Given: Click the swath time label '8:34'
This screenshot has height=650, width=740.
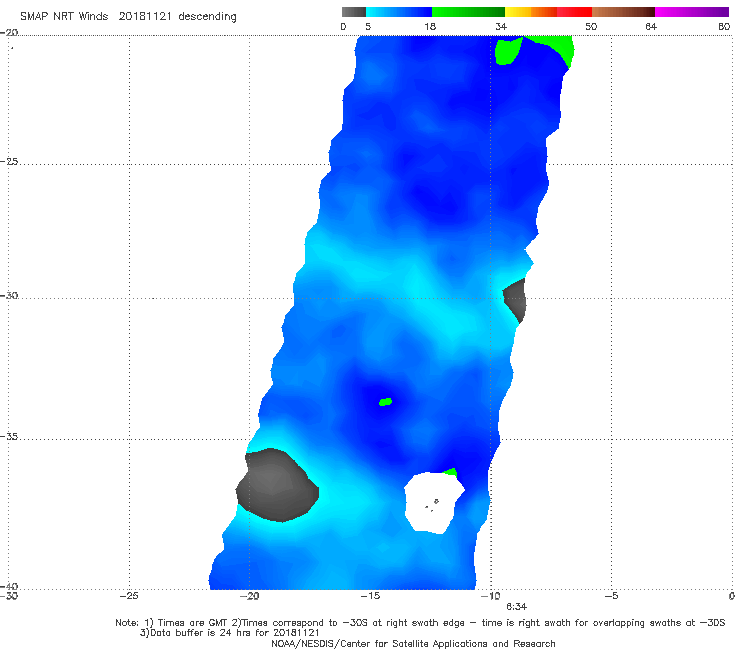Looking at the screenshot, I should coord(516,607).
